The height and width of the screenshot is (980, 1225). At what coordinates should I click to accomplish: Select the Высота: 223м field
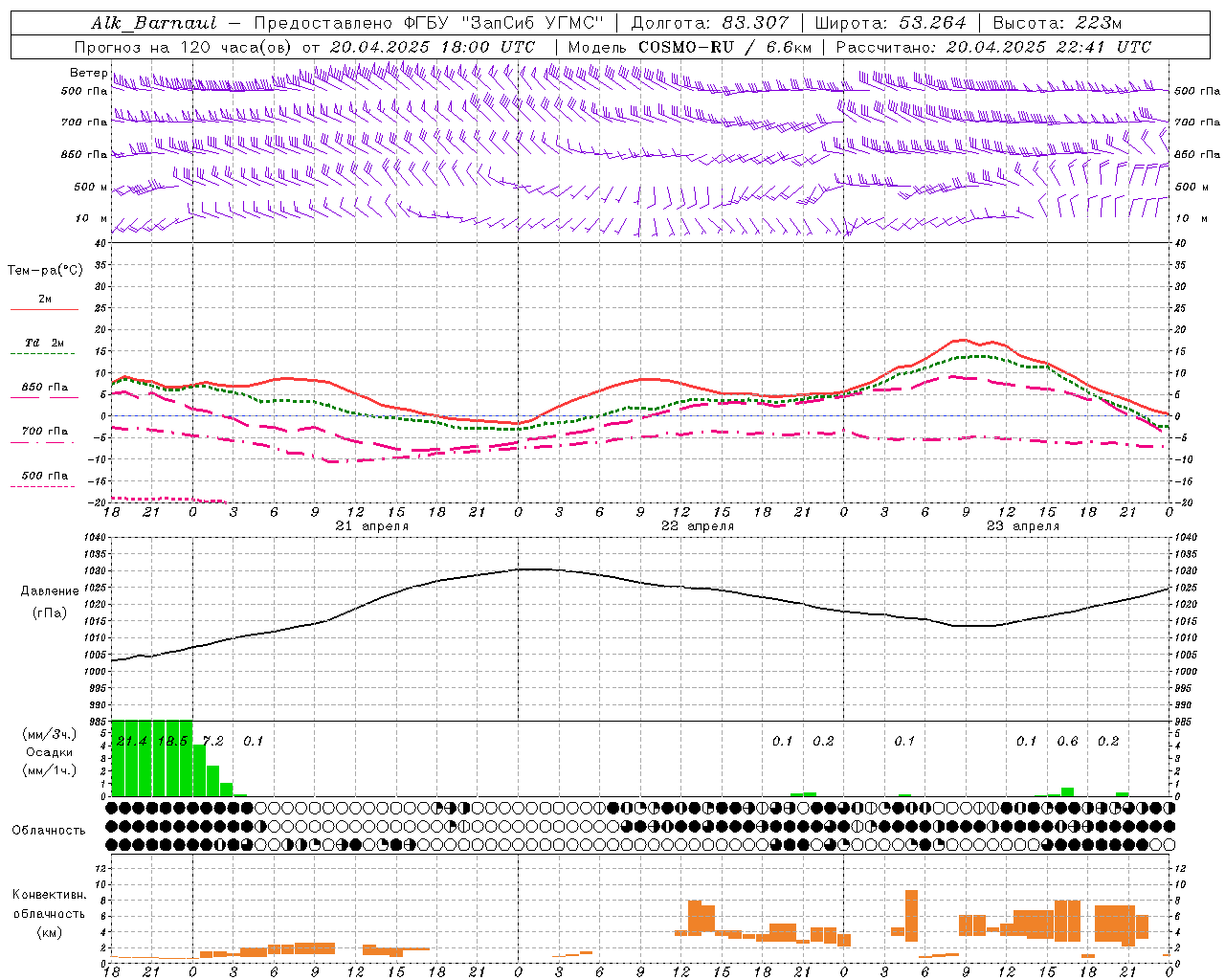coord(1058,23)
